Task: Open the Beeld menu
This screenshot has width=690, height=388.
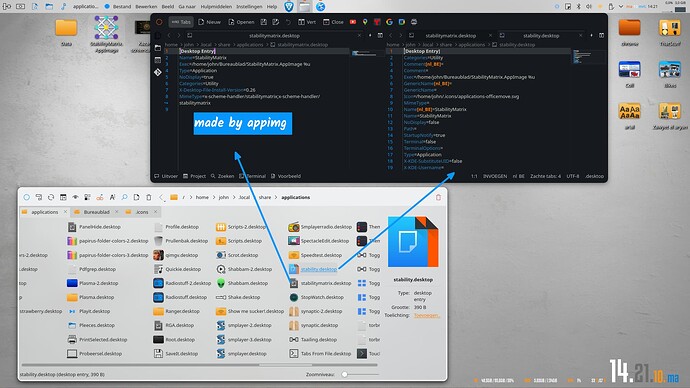Action: [168, 7]
